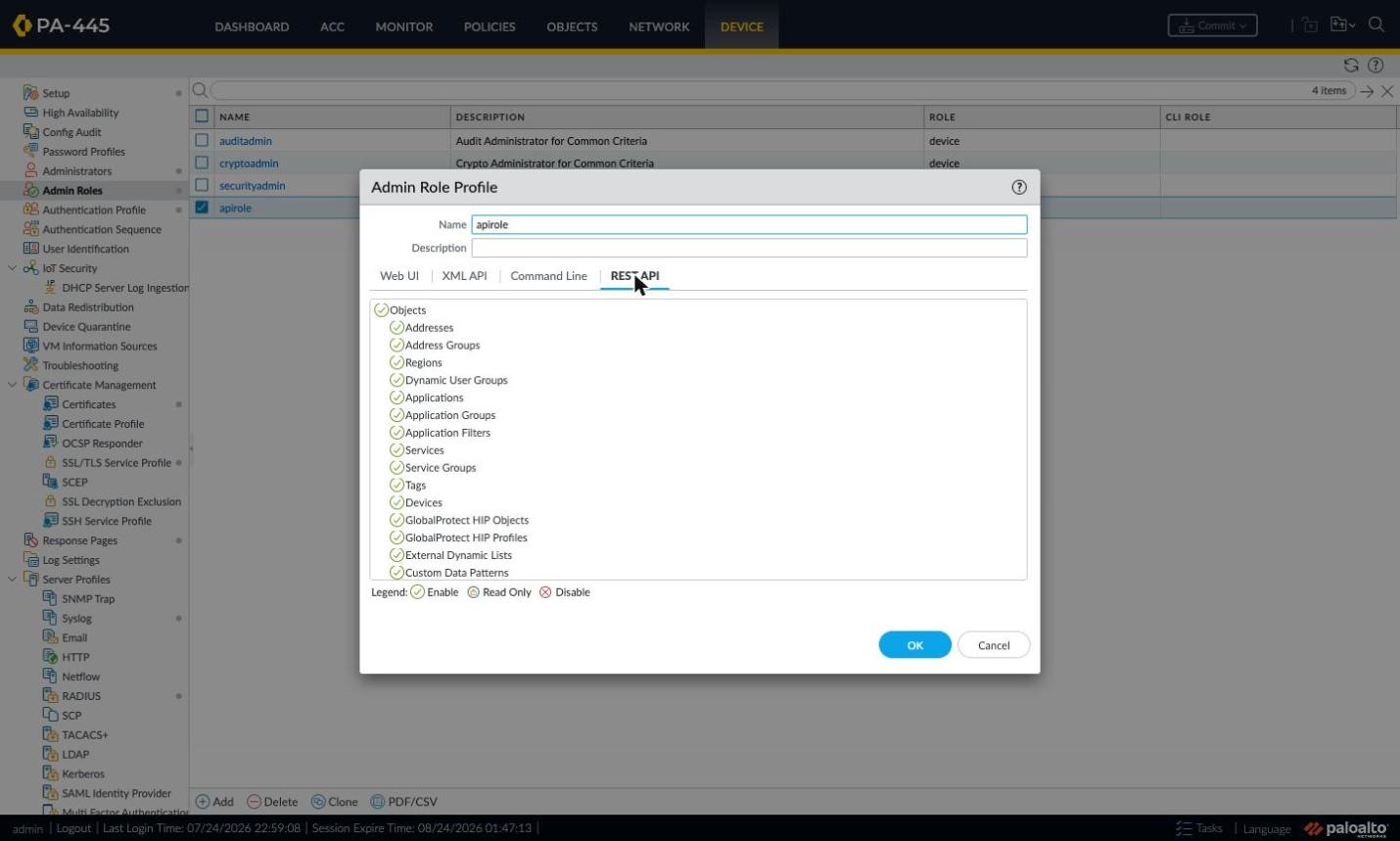Viewport: 1400px width, 841px height.
Task: Open the MONITOR menu
Action: pos(403,26)
